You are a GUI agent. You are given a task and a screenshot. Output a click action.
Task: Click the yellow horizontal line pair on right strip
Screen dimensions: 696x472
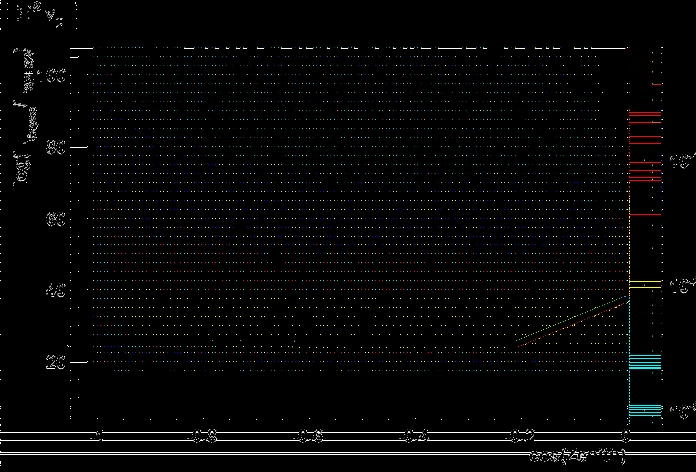tap(645, 285)
